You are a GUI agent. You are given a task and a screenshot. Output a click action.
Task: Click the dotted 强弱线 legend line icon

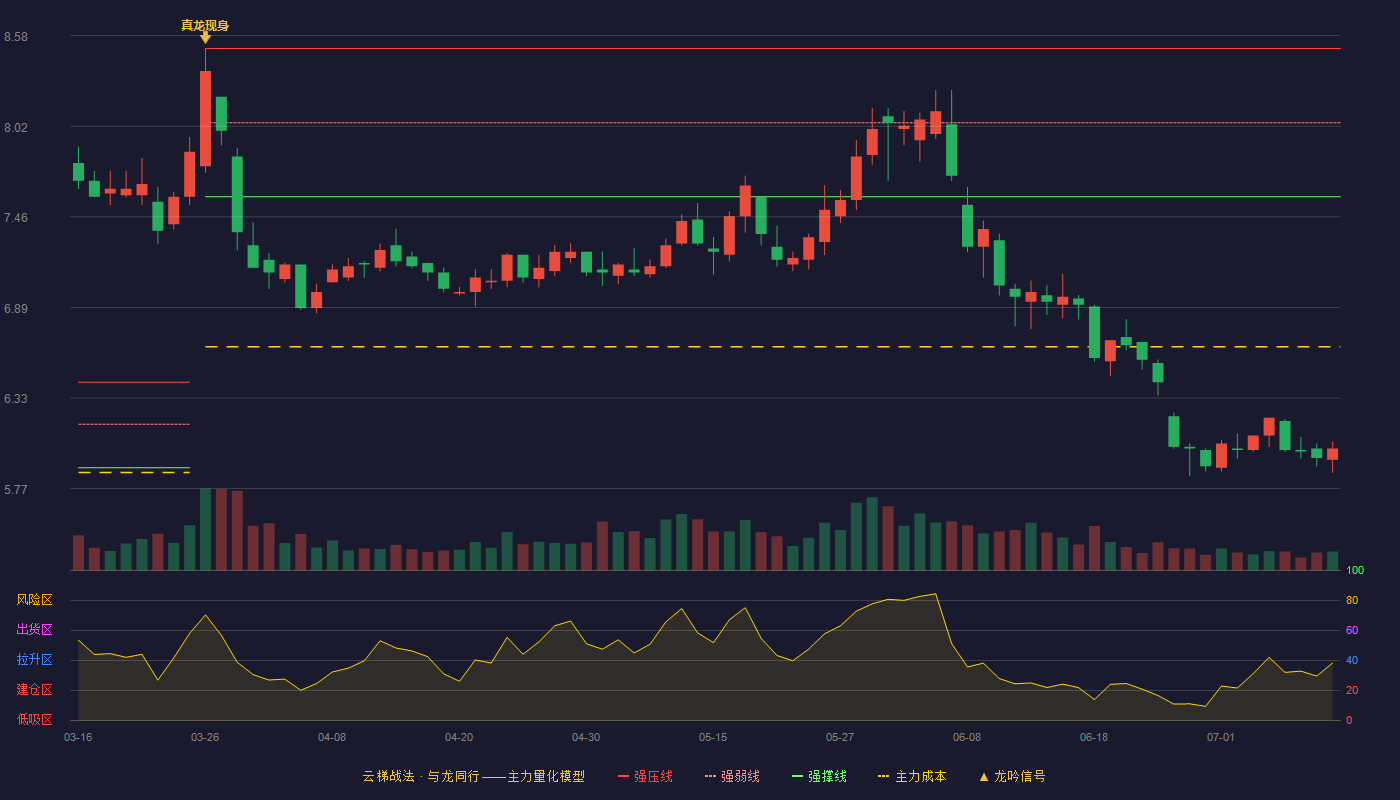coord(710,776)
